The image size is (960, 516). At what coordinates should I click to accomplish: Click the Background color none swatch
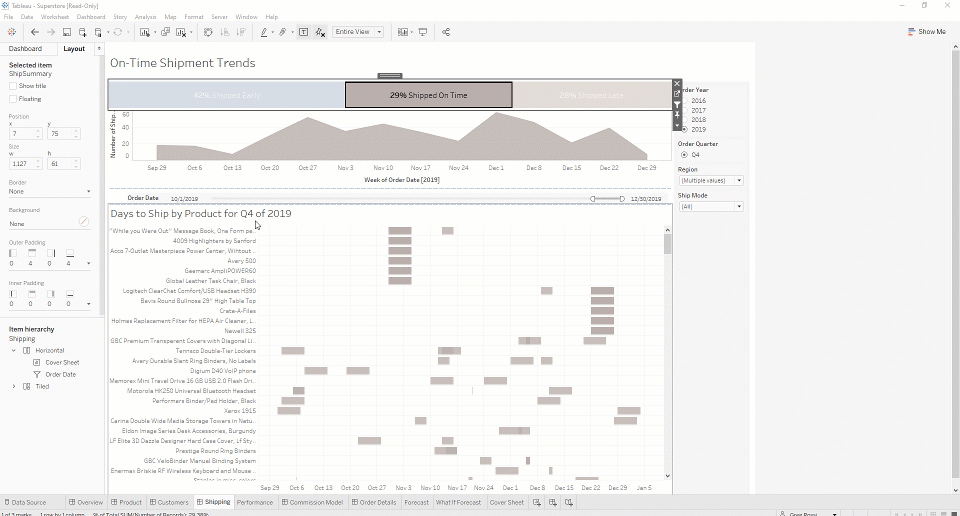pos(84,222)
